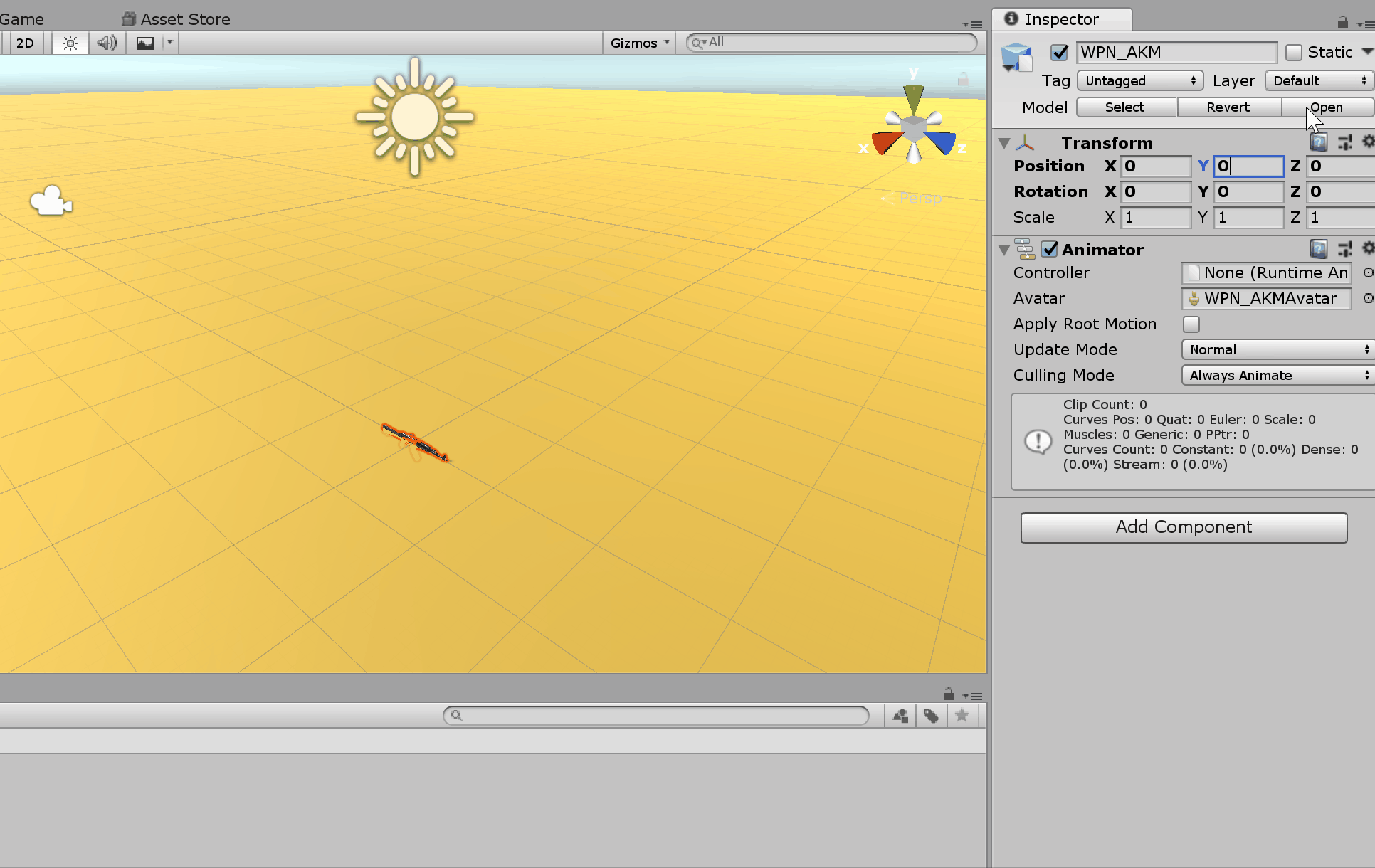Collapse the Transform component foldout

point(1004,144)
